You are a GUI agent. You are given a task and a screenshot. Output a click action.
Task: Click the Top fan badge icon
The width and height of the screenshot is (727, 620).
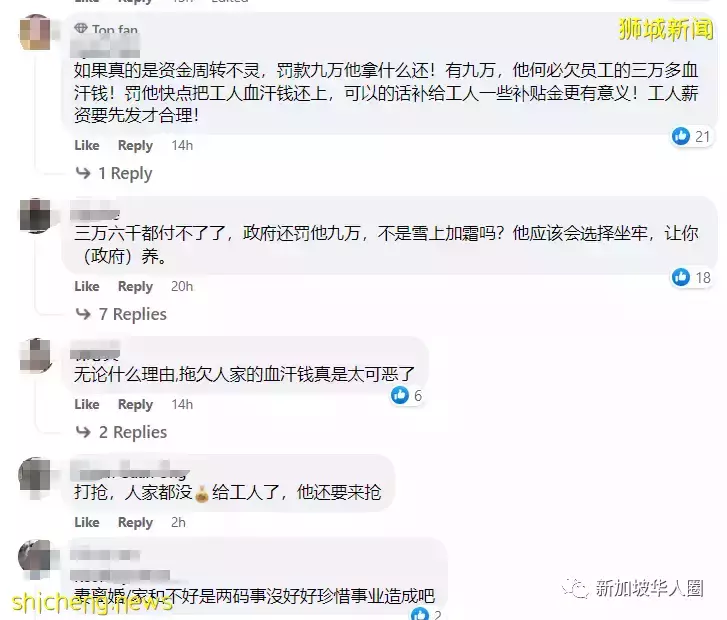81,28
